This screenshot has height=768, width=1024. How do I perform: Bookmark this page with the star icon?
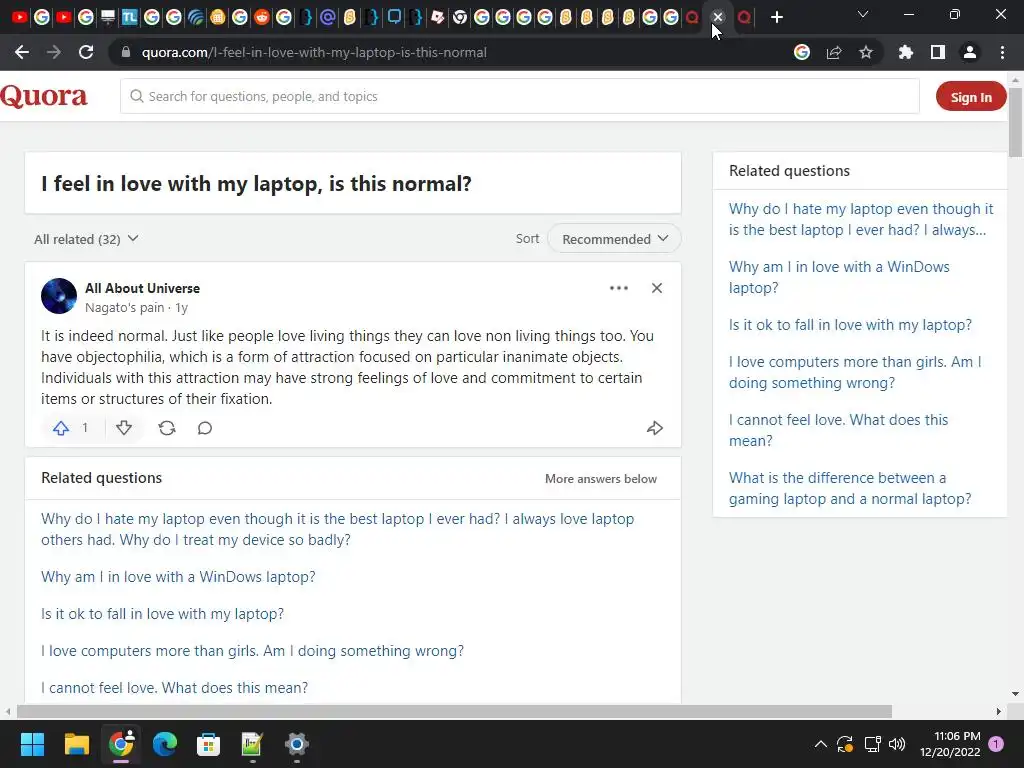click(866, 52)
